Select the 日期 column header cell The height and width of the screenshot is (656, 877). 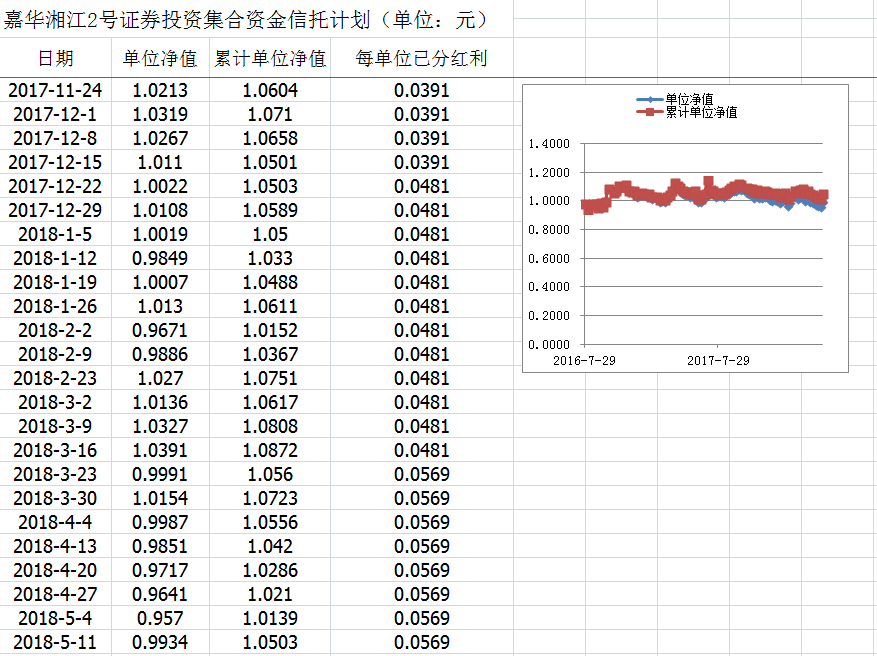click(55, 59)
